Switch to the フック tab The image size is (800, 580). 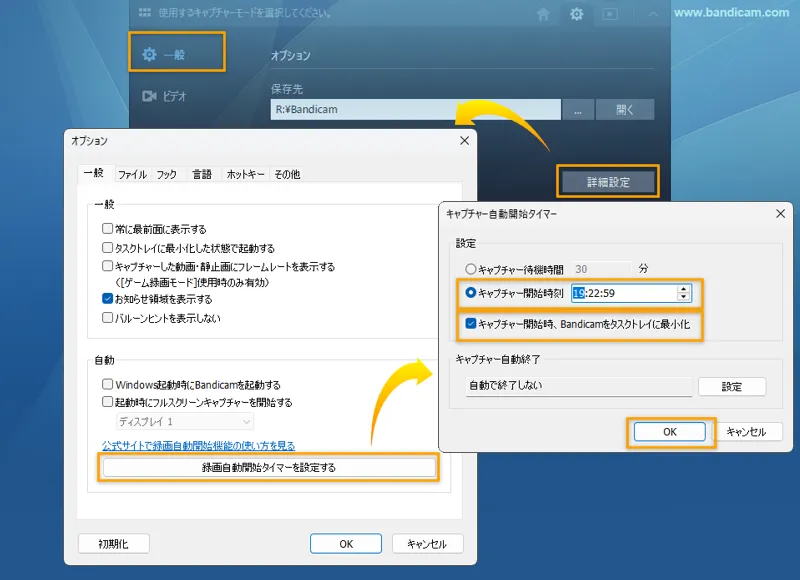(x=166, y=174)
